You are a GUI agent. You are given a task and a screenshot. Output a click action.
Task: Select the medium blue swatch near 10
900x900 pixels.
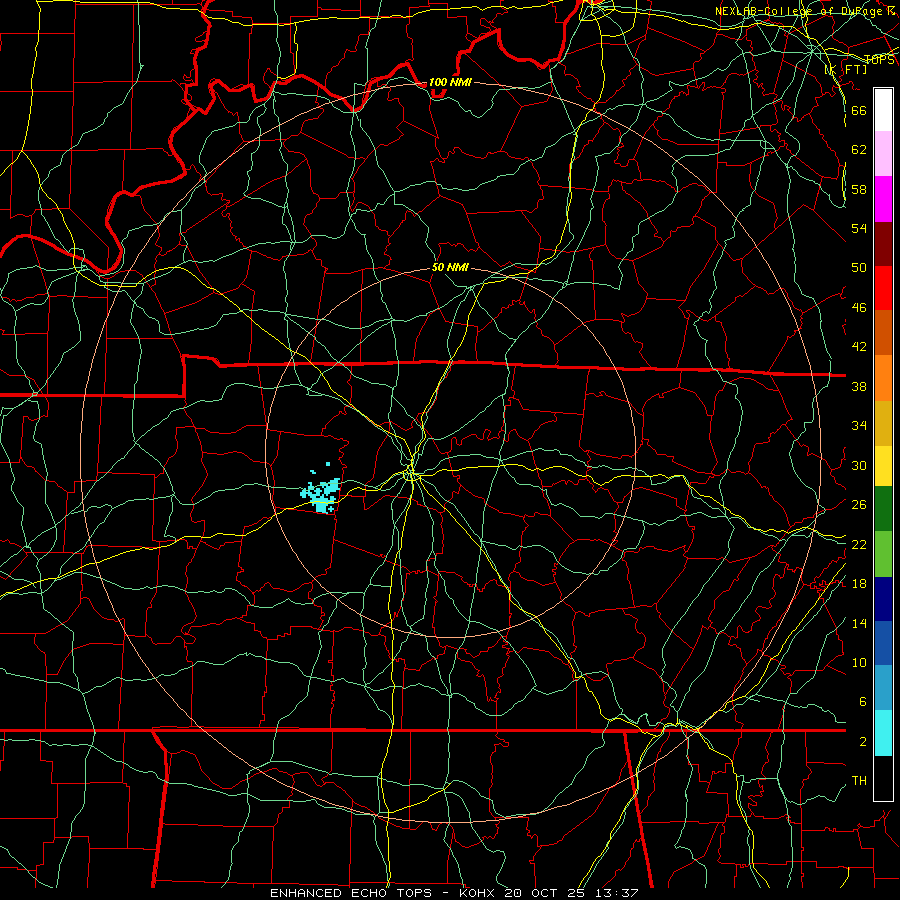coord(883,643)
